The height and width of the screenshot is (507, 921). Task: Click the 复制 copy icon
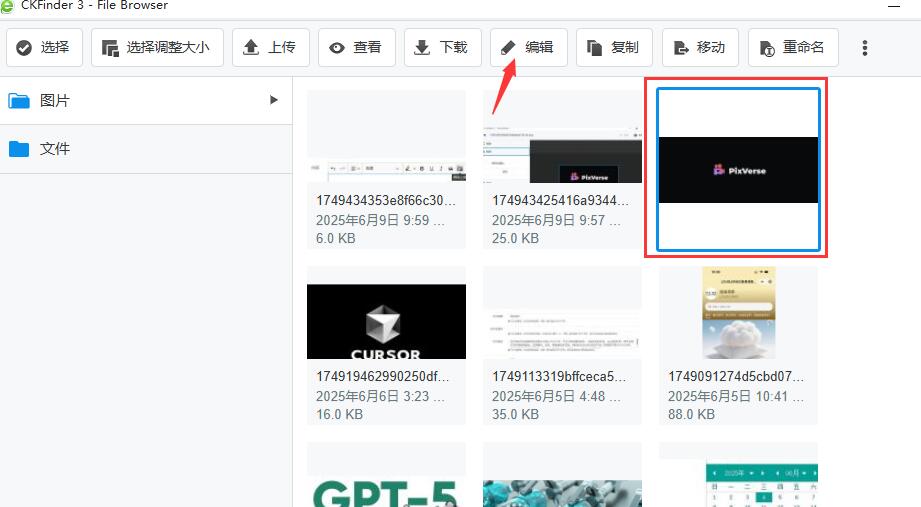594,47
